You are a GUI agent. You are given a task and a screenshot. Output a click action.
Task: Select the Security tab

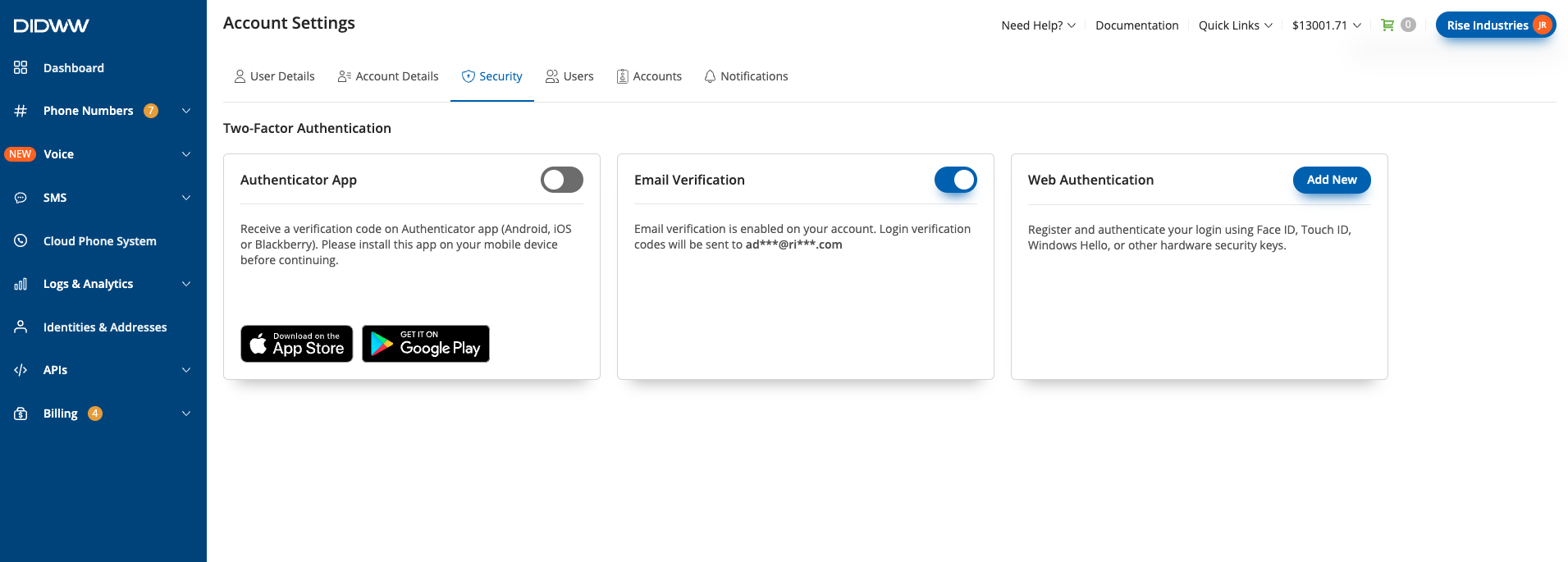tap(492, 76)
